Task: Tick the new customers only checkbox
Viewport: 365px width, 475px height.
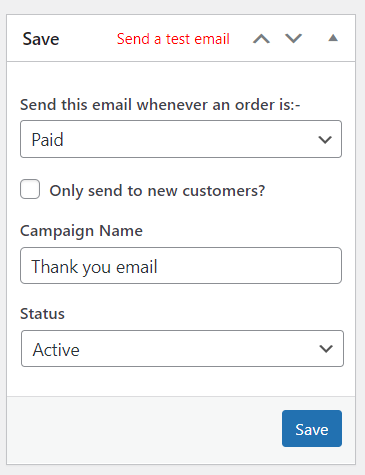Action: [x=30, y=189]
